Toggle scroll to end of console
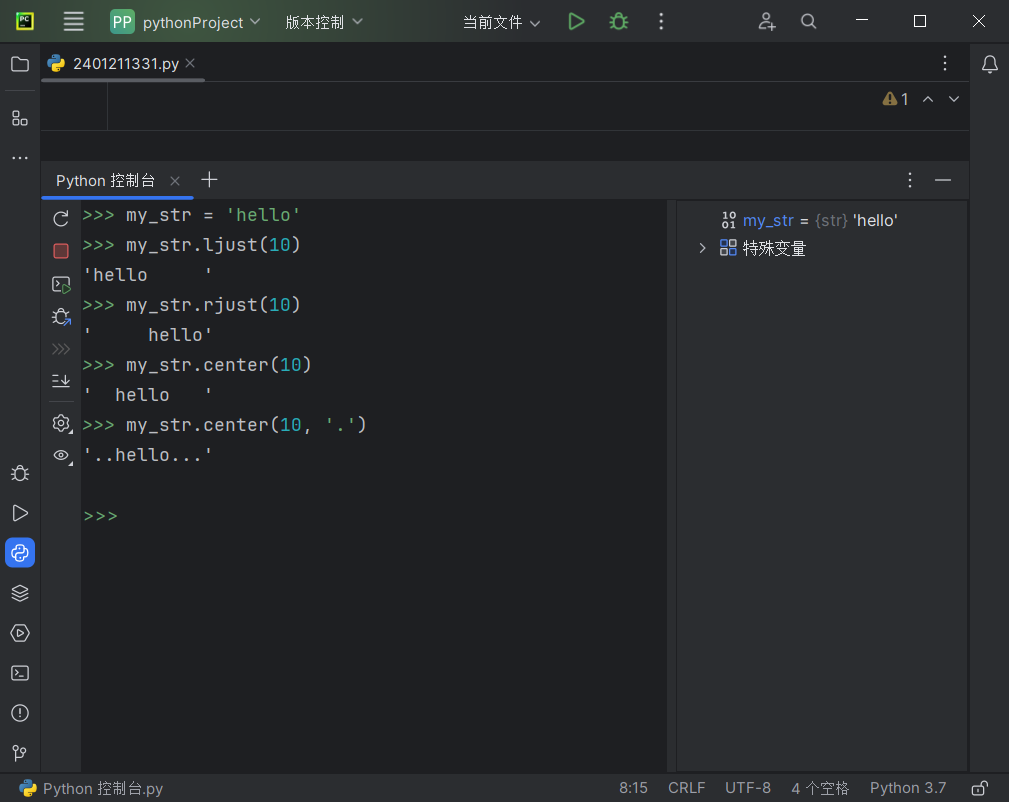 tap(61, 380)
